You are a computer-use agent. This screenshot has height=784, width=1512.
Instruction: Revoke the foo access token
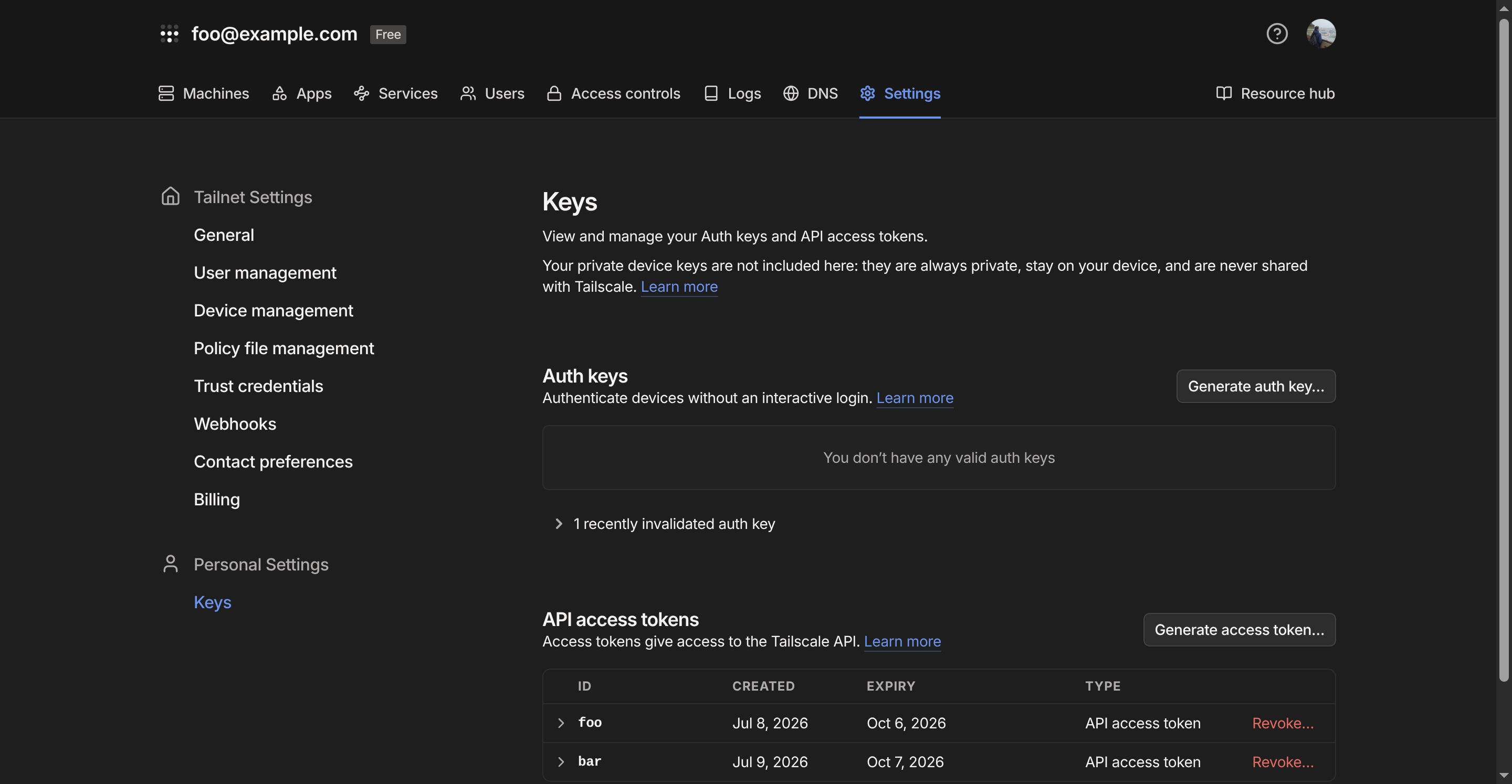pos(1283,723)
